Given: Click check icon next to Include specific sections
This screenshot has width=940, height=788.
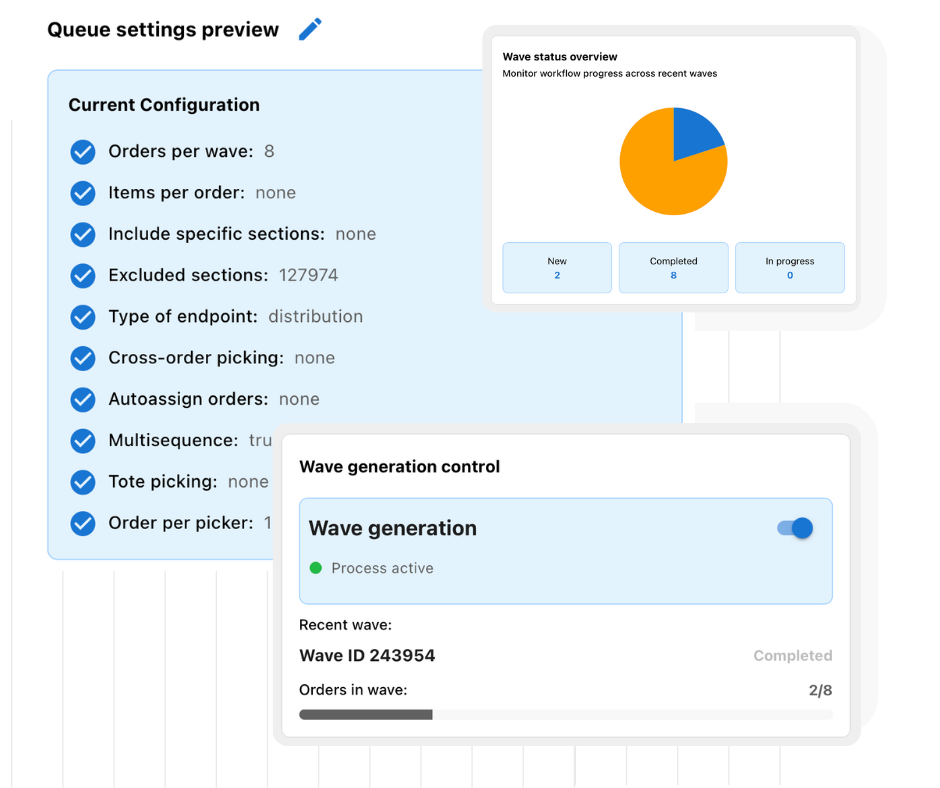Looking at the screenshot, I should 83,234.
